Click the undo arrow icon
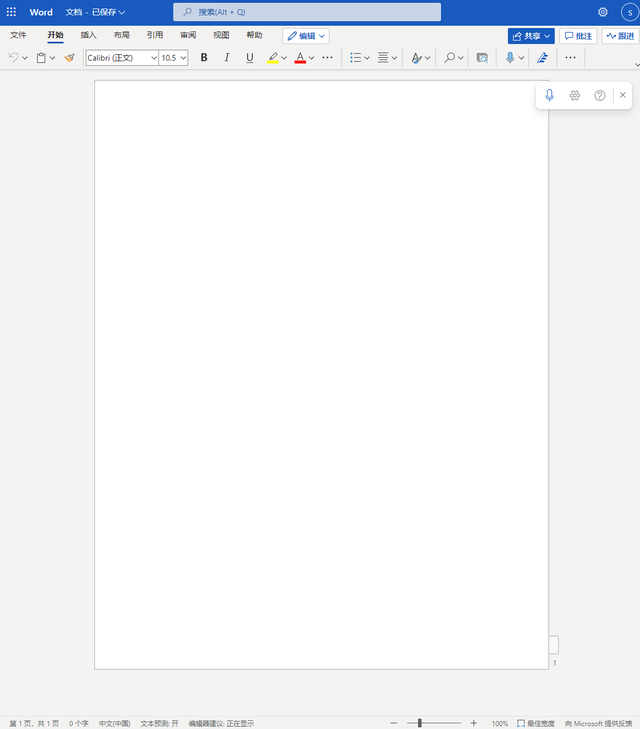 13,58
